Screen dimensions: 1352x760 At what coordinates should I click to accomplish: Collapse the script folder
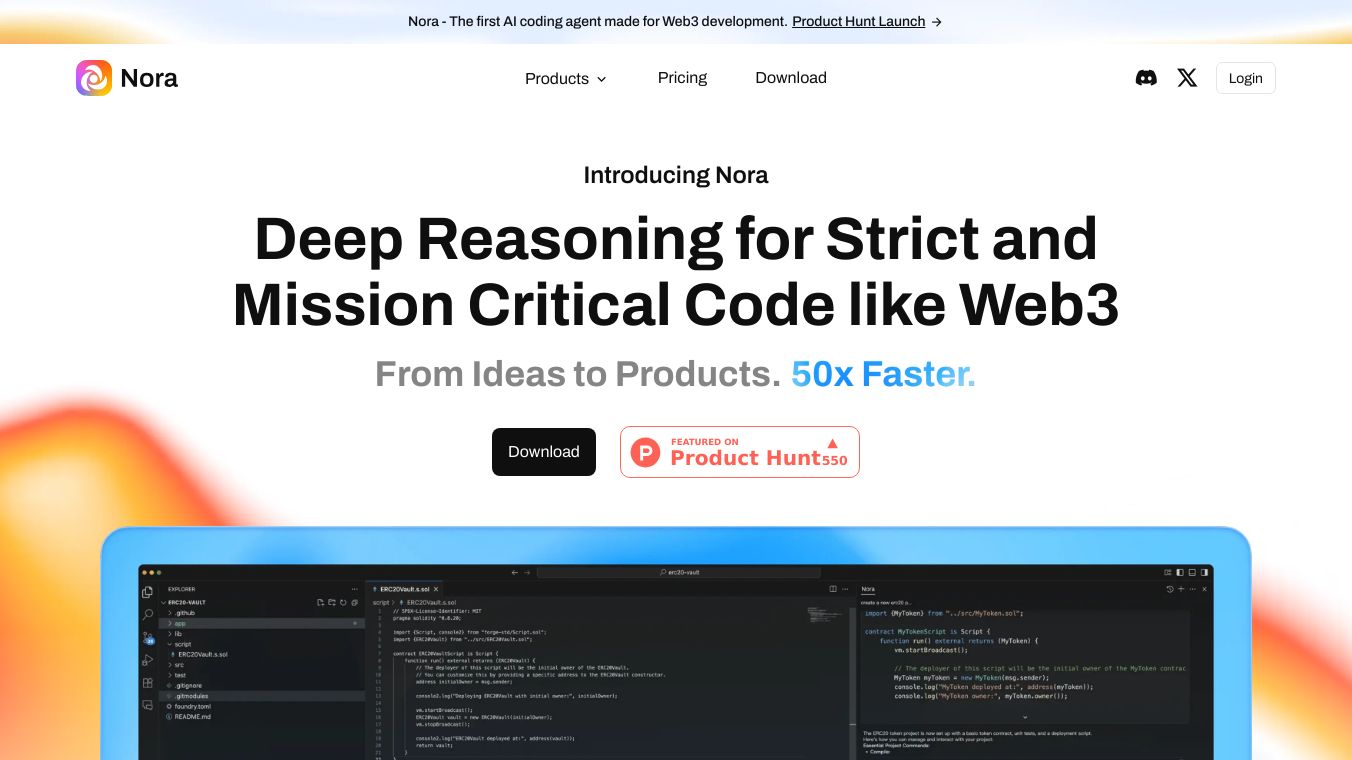point(181,644)
